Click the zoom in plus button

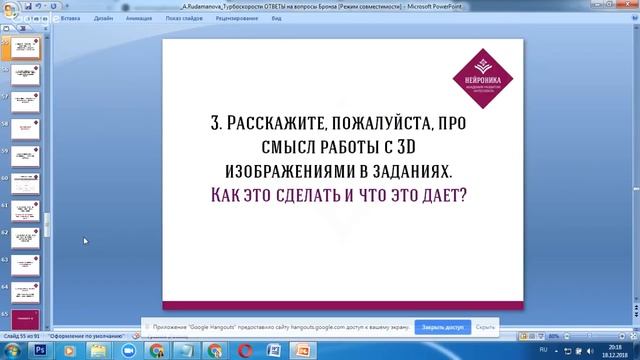[622, 336]
